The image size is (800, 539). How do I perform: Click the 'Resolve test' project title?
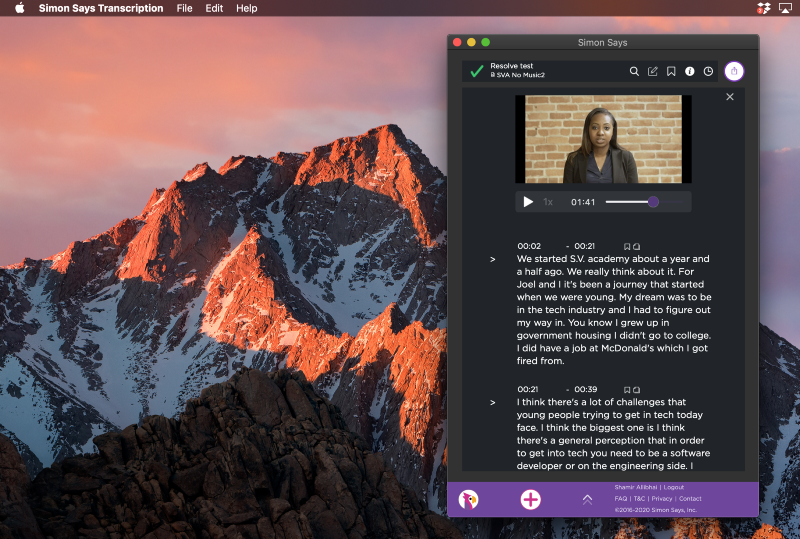tap(511, 66)
